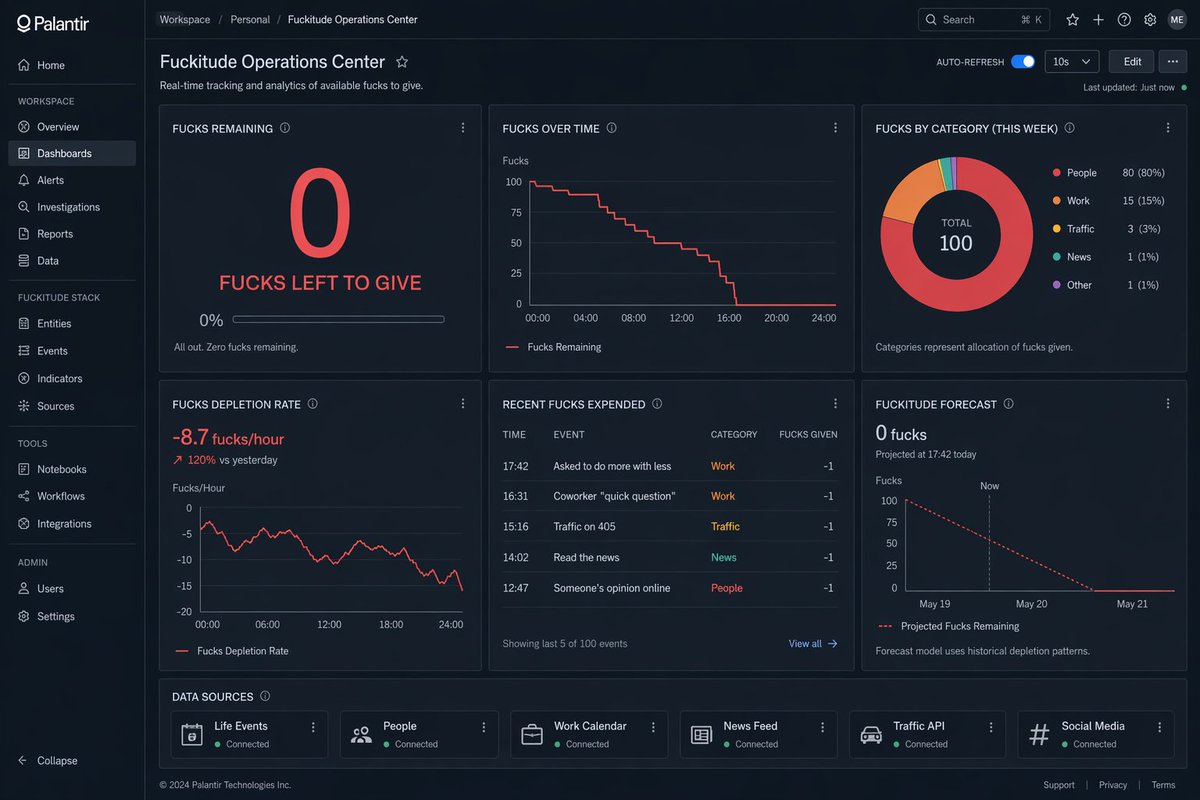Open the Fucks Remaining card options menu
This screenshot has width=1200, height=800.
pyautogui.click(x=463, y=128)
